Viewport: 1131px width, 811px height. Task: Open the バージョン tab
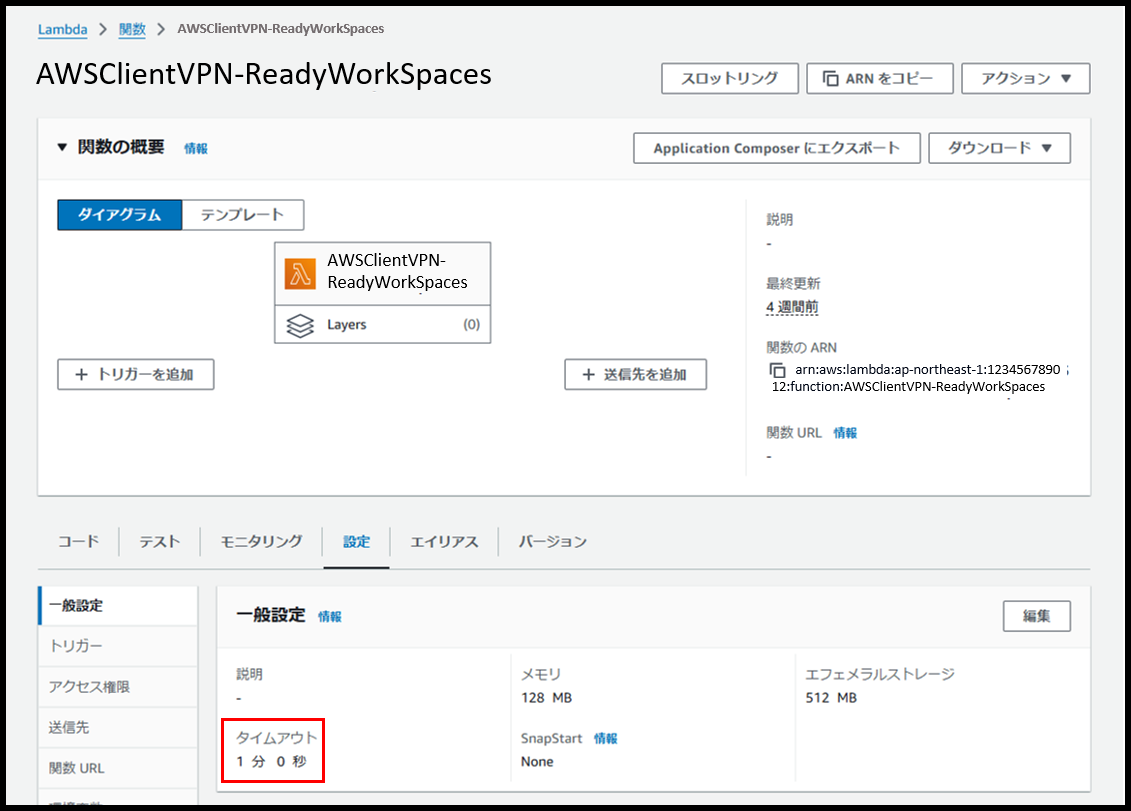(x=553, y=541)
